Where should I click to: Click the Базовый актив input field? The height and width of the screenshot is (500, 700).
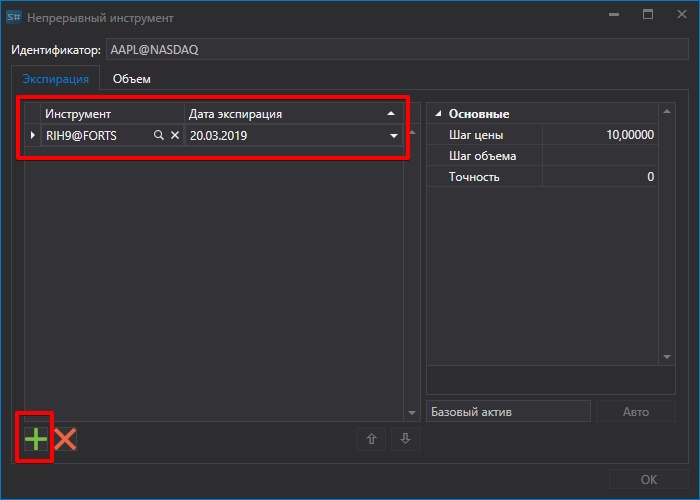coord(508,412)
